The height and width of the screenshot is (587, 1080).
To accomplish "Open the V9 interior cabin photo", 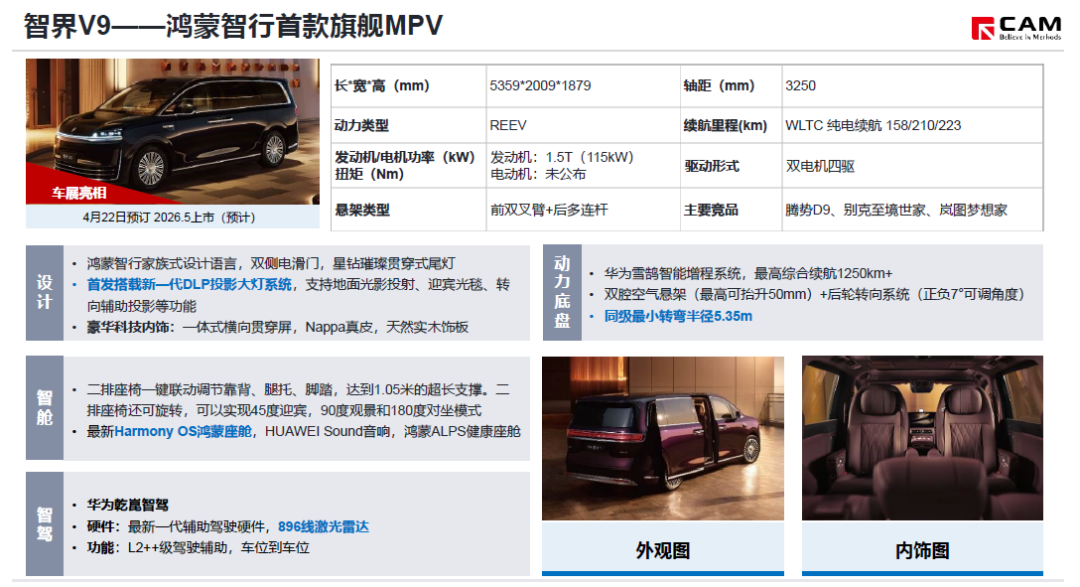I will point(922,438).
